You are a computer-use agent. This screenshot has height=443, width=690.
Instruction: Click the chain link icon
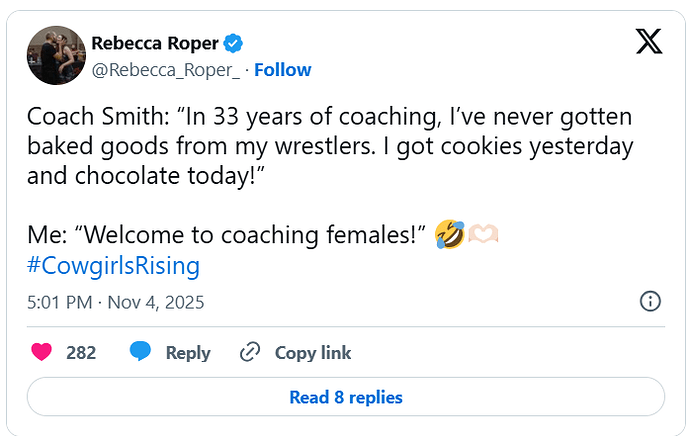pyautogui.click(x=250, y=352)
